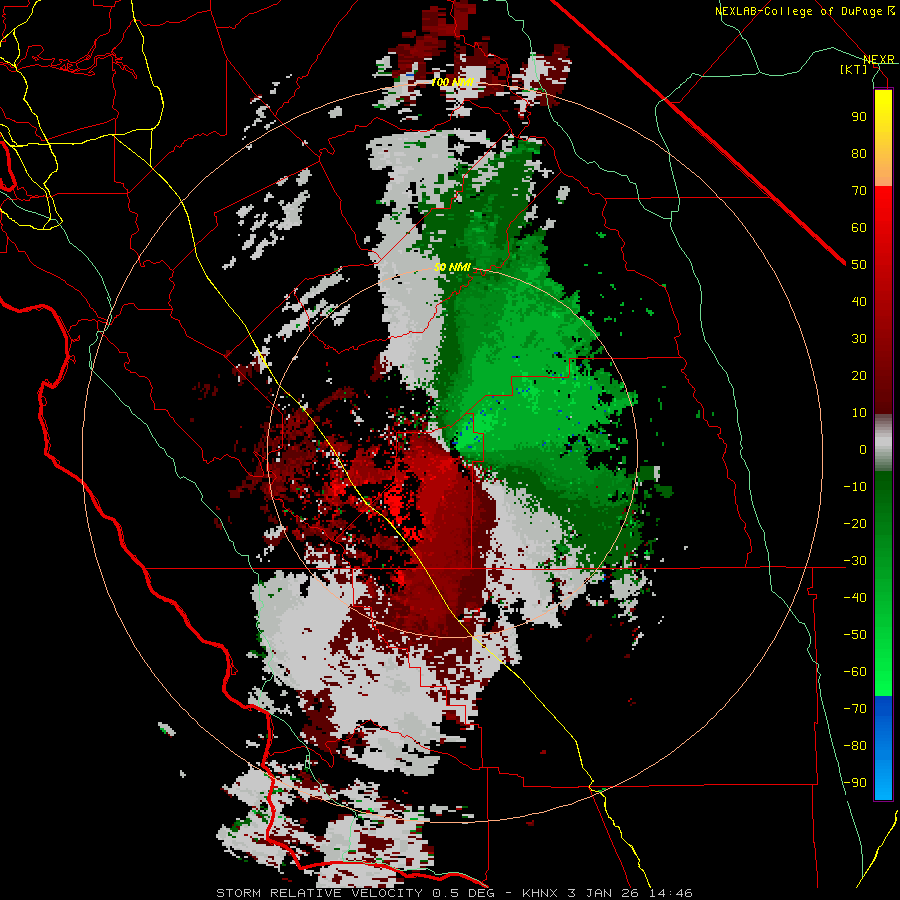Click the 80 value on the velocity scale

point(859,153)
